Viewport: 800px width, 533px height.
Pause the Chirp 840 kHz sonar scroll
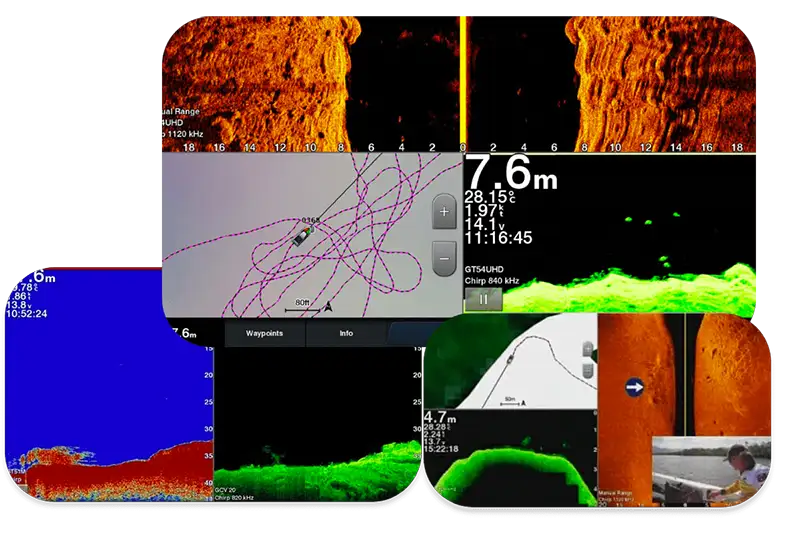(483, 299)
